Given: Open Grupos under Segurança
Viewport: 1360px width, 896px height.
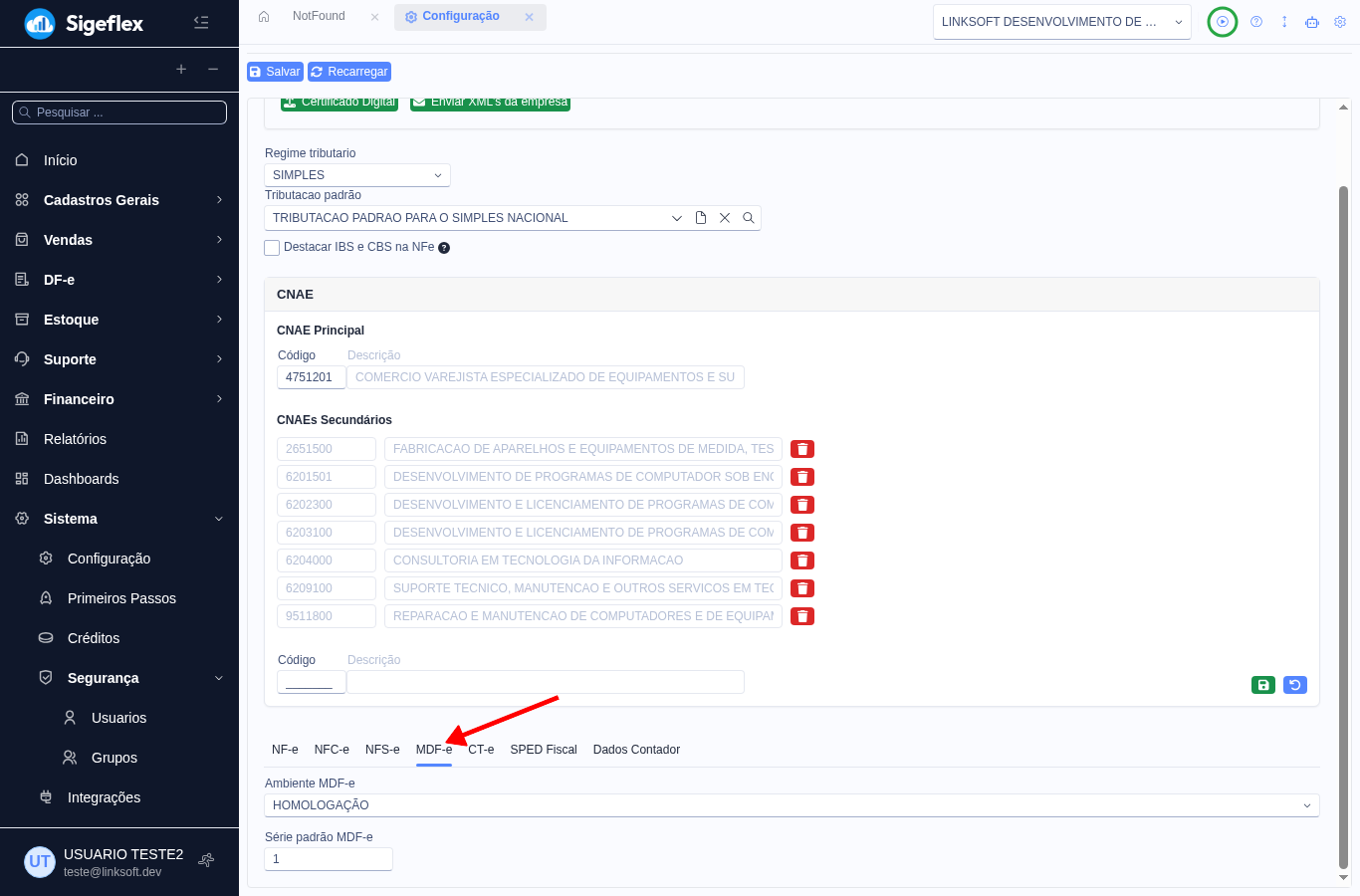Looking at the screenshot, I should (x=119, y=758).
